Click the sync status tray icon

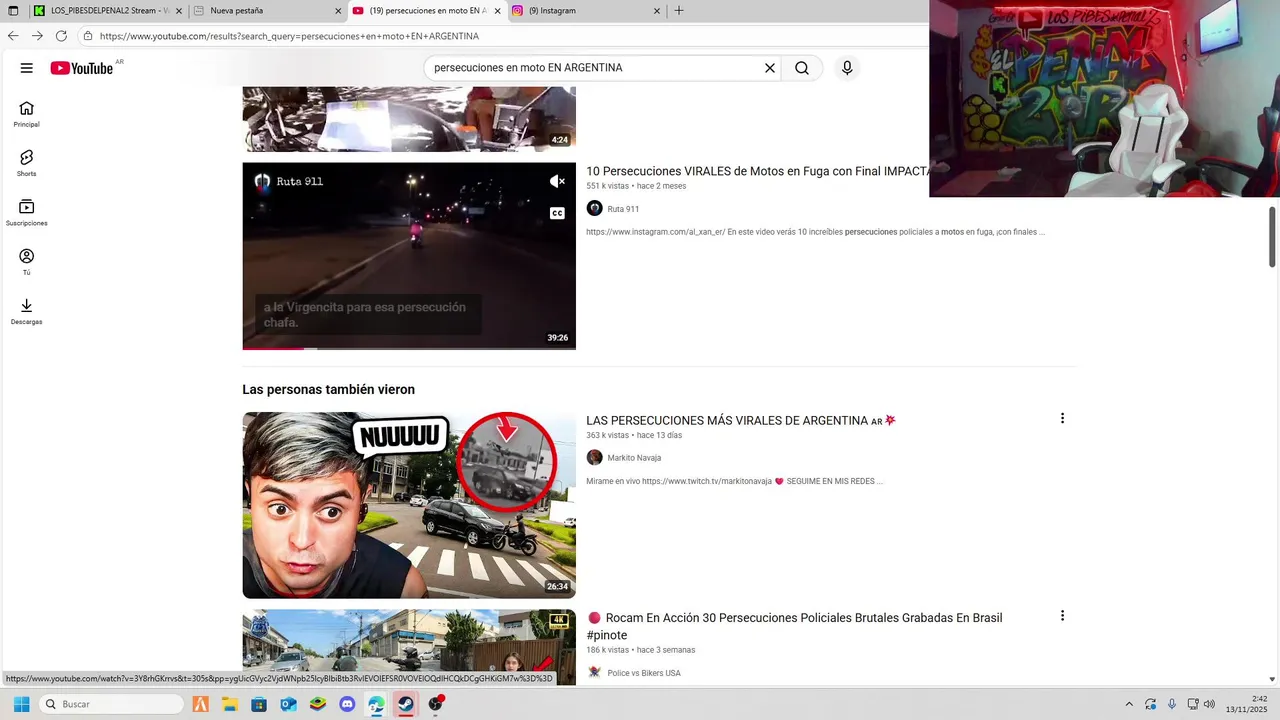(1150, 704)
